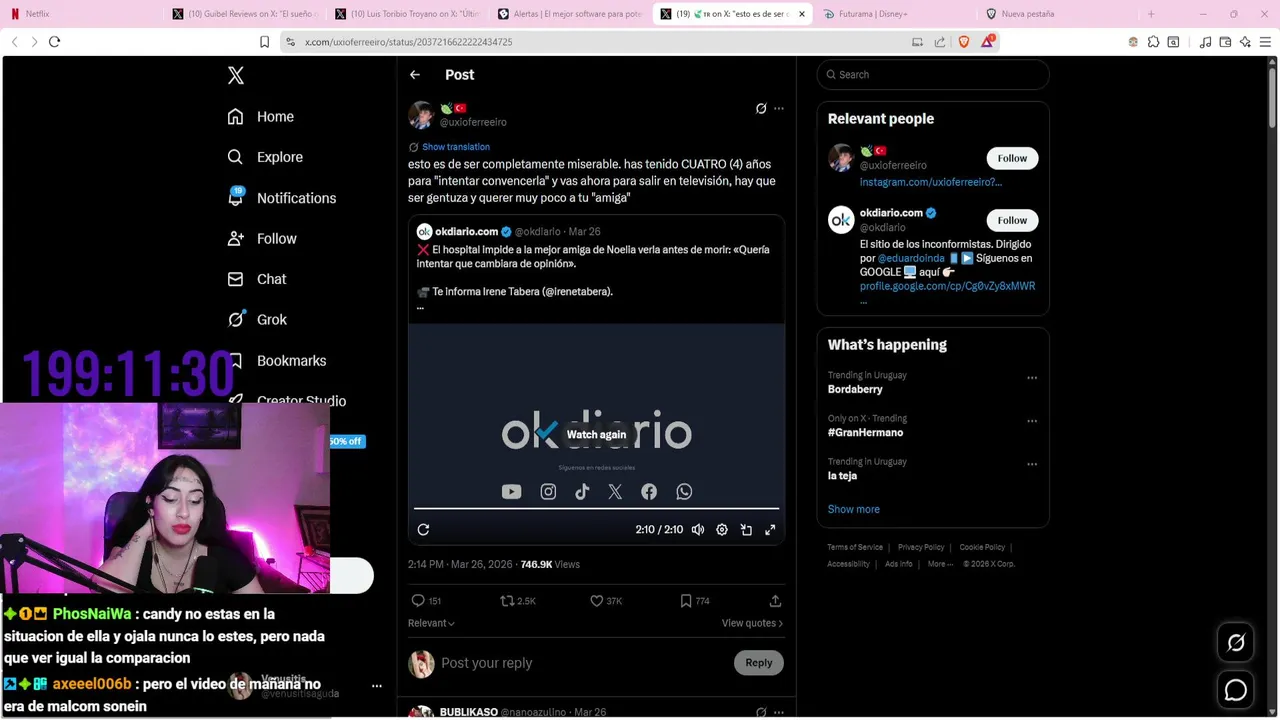Open View quotes link
Viewport: 1280px width, 720px height.
pos(752,623)
